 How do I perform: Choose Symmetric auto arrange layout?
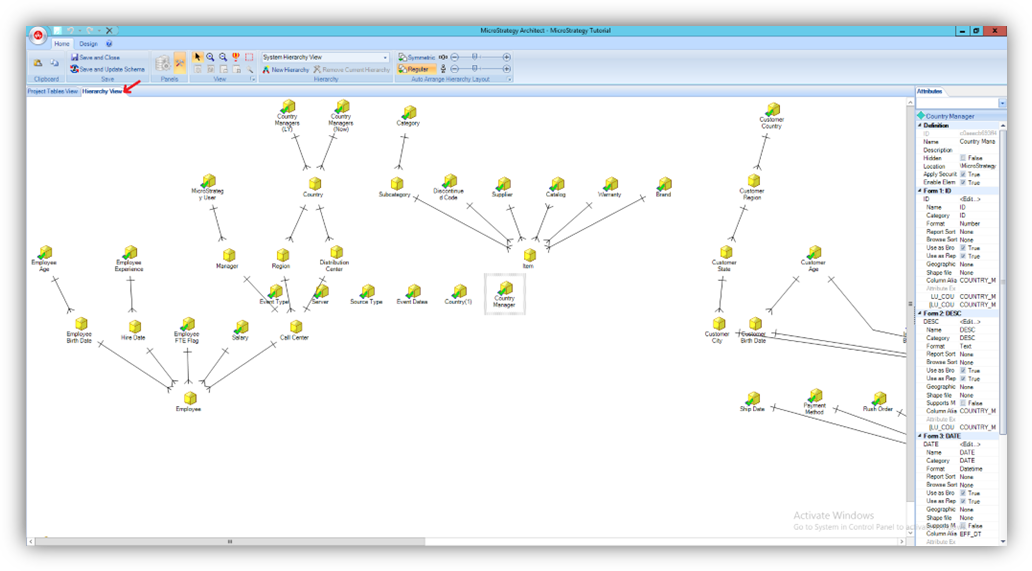point(417,57)
